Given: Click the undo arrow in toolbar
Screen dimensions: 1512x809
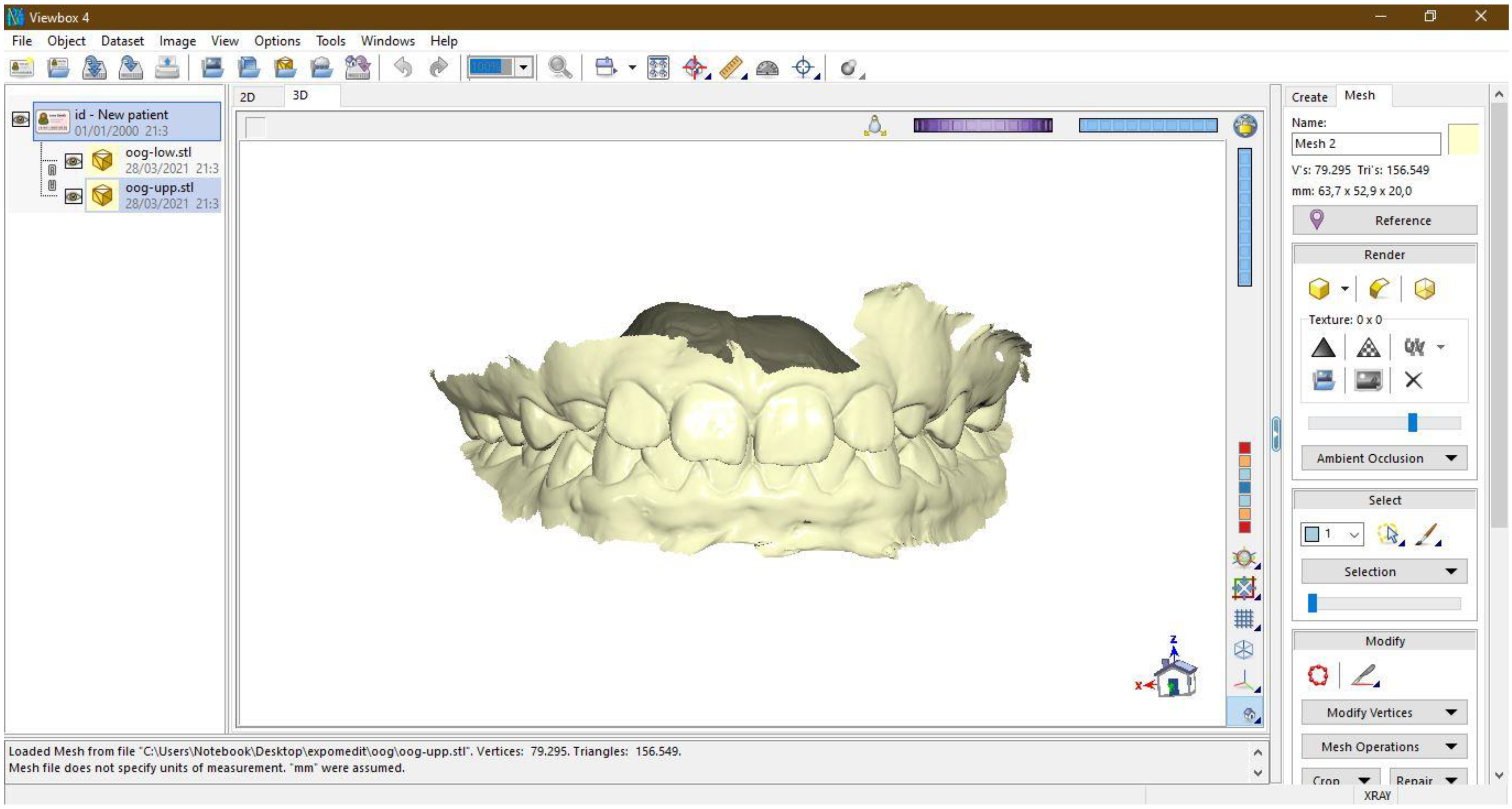Looking at the screenshot, I should coord(403,67).
